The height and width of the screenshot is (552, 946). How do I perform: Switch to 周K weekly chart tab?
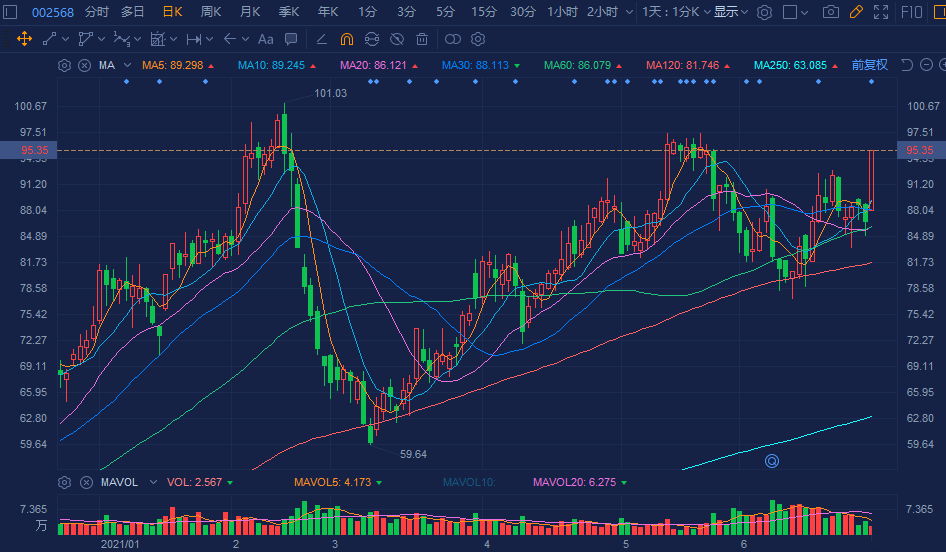pos(211,12)
